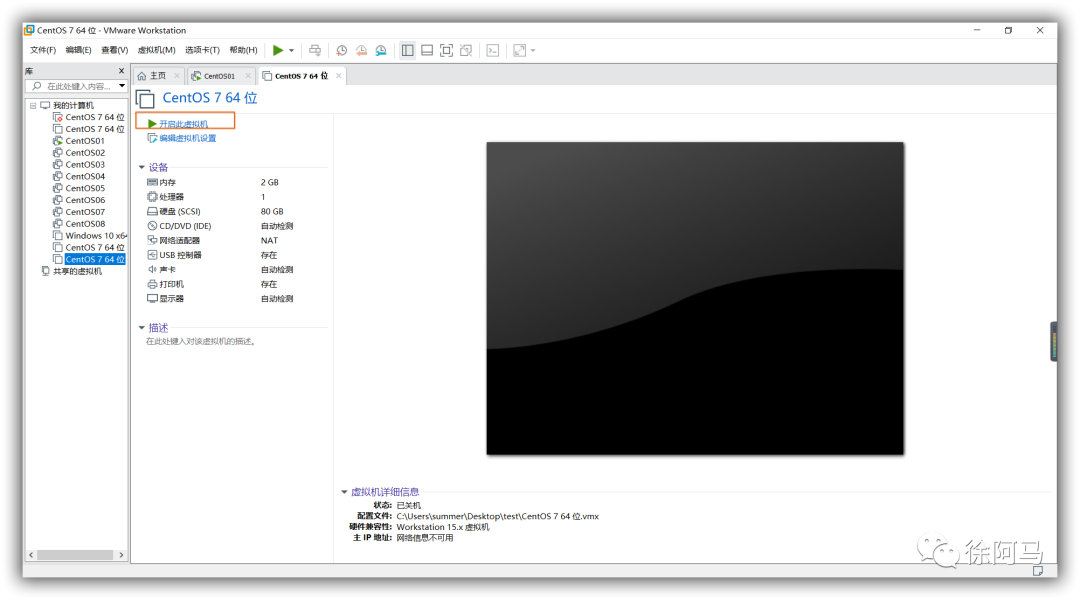Click the 开启此虚拟机 link
Image resolution: width=1080 pixels, height=600 pixels.
[183, 124]
